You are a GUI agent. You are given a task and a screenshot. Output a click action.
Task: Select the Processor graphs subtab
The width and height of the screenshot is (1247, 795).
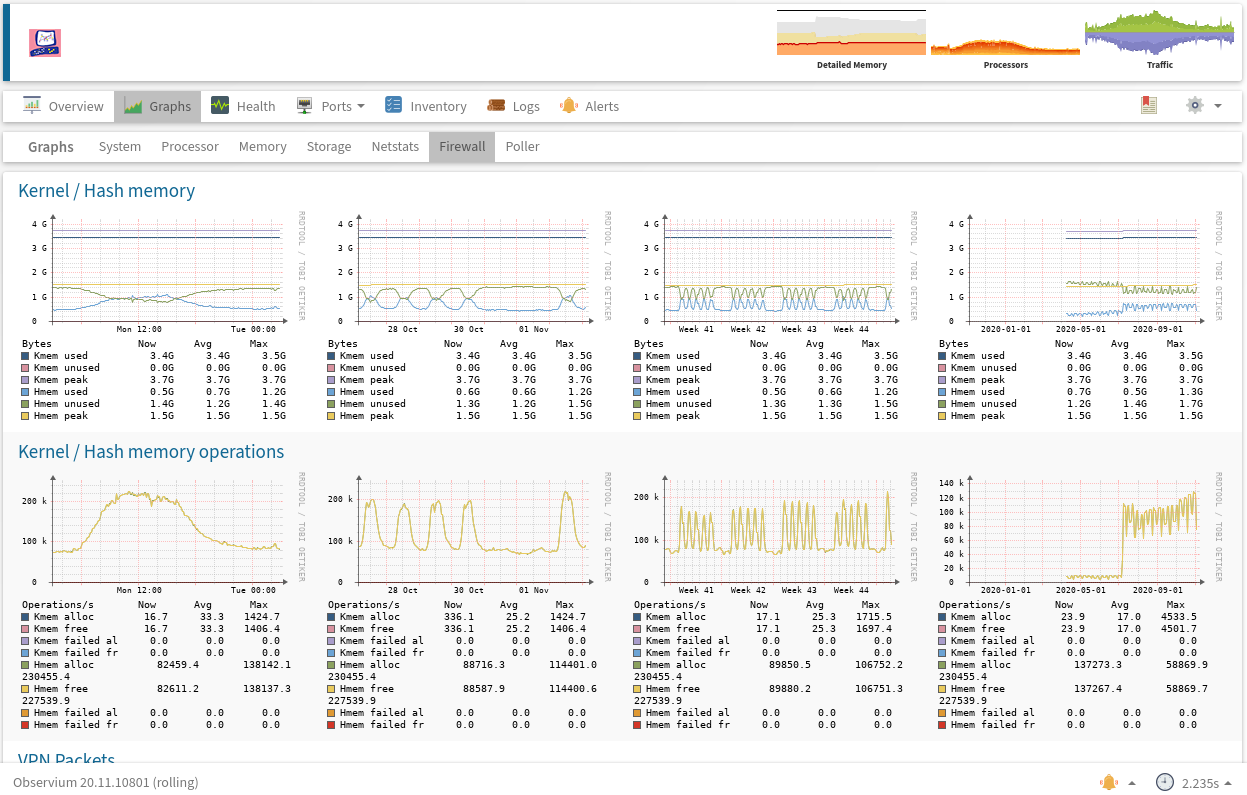(x=190, y=146)
